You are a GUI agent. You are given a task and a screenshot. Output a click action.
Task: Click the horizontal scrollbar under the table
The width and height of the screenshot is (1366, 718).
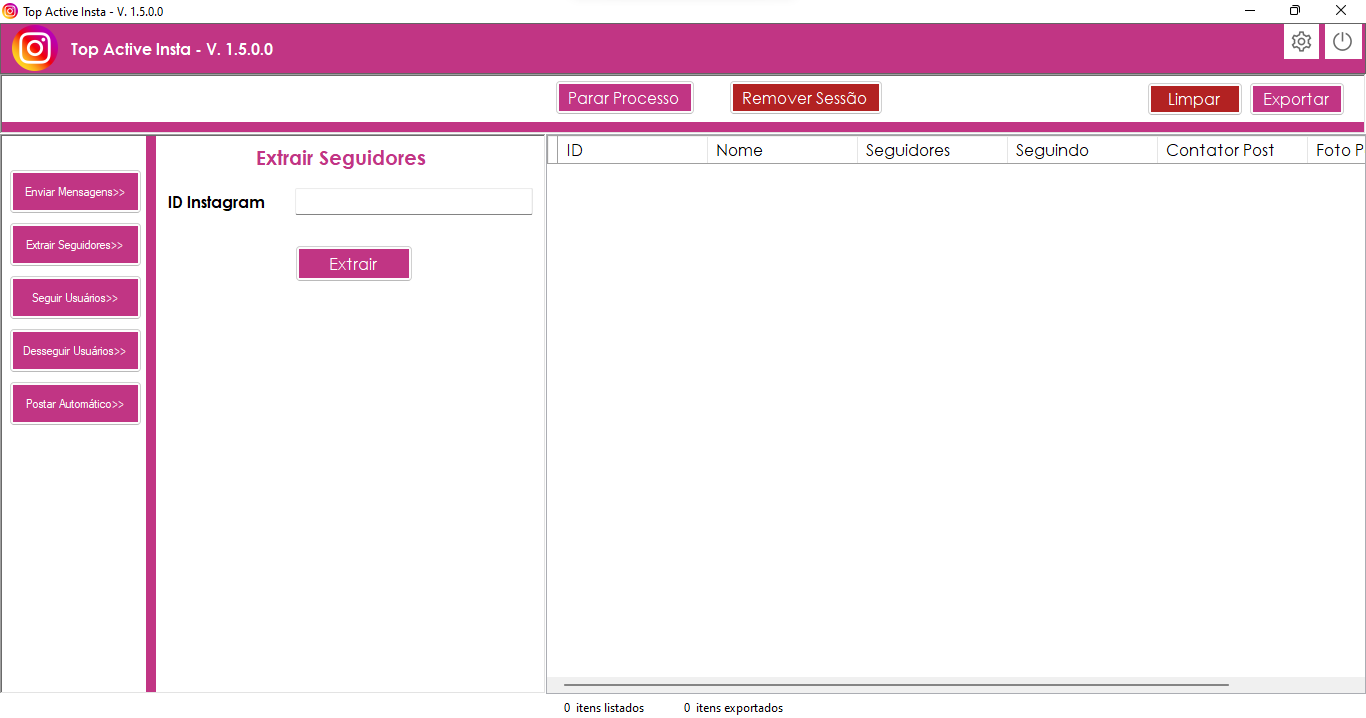pyautogui.click(x=896, y=685)
